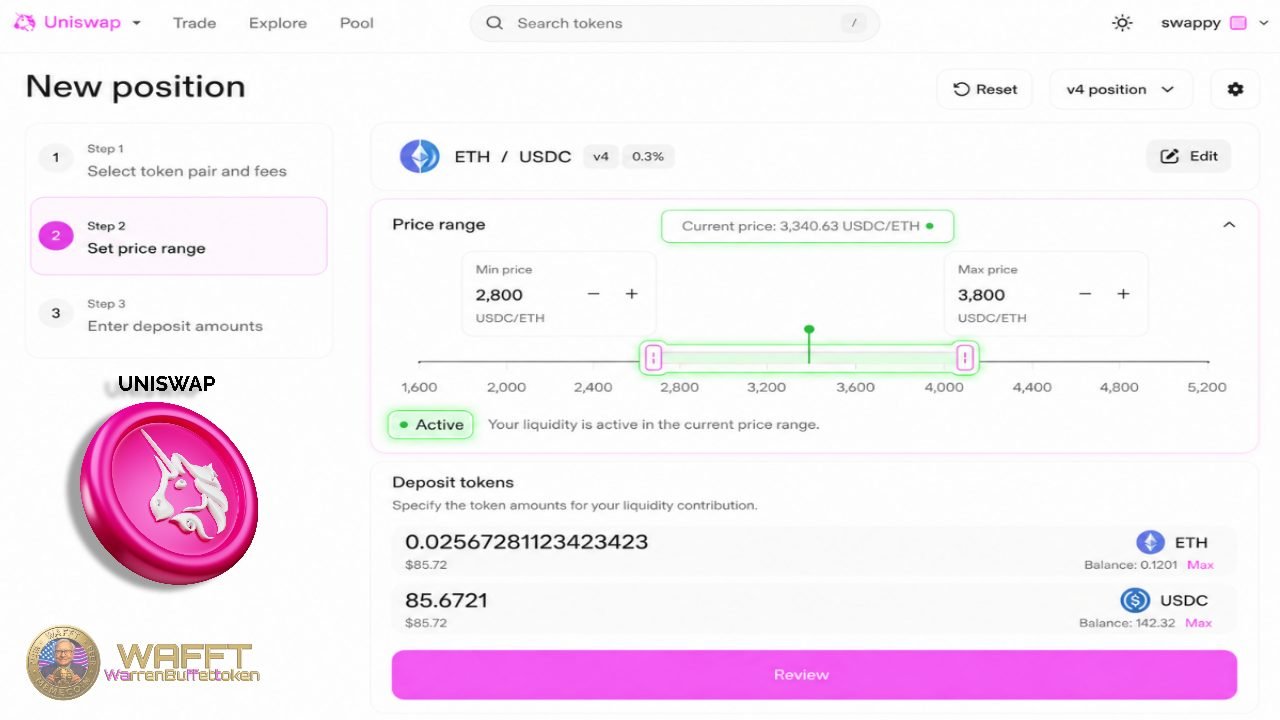Open the v4 position dropdown
Image resolution: width=1280 pixels, height=720 pixels.
pyautogui.click(x=1120, y=89)
